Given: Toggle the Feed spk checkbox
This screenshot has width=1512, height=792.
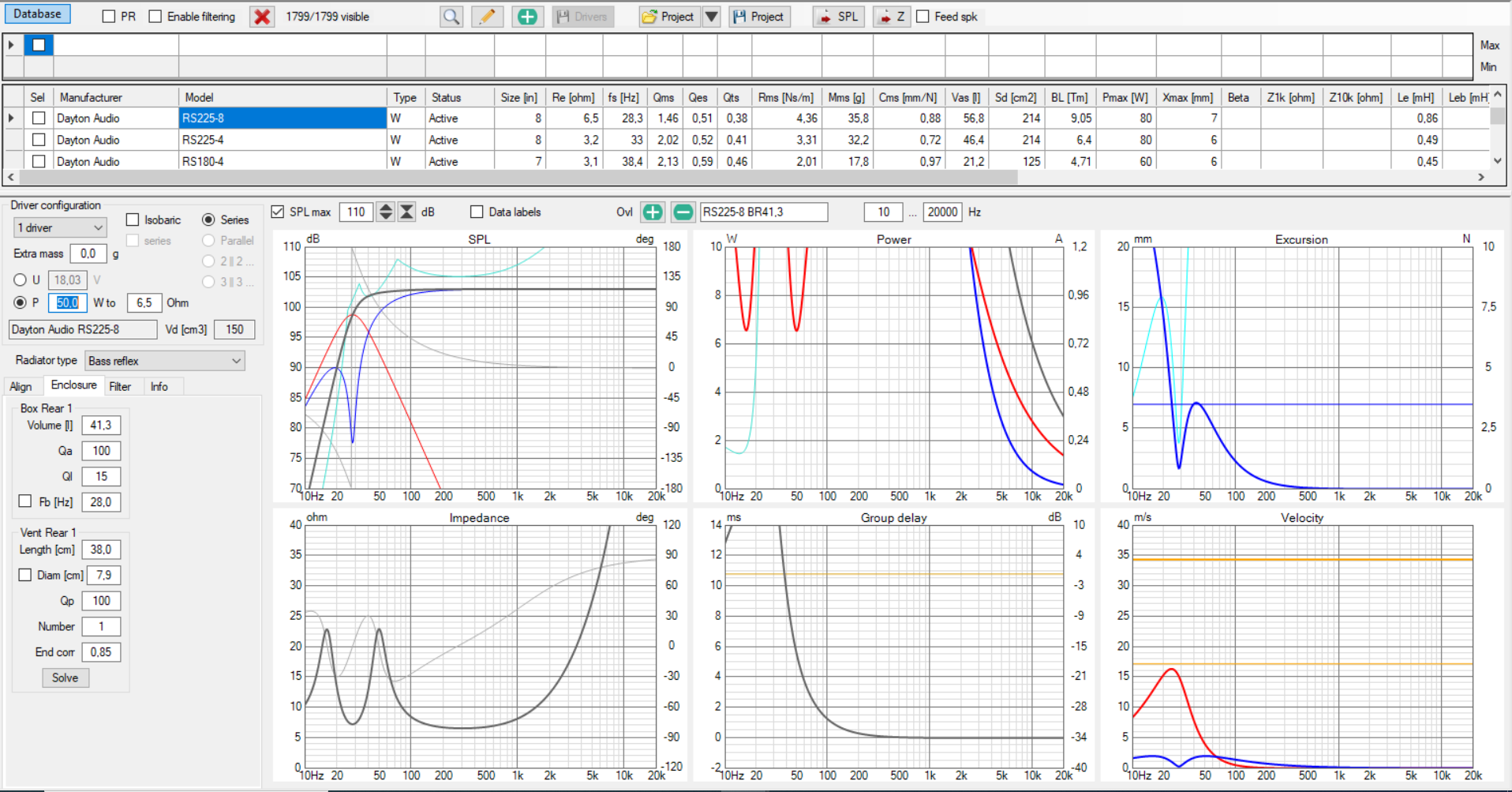Looking at the screenshot, I should click(x=923, y=17).
